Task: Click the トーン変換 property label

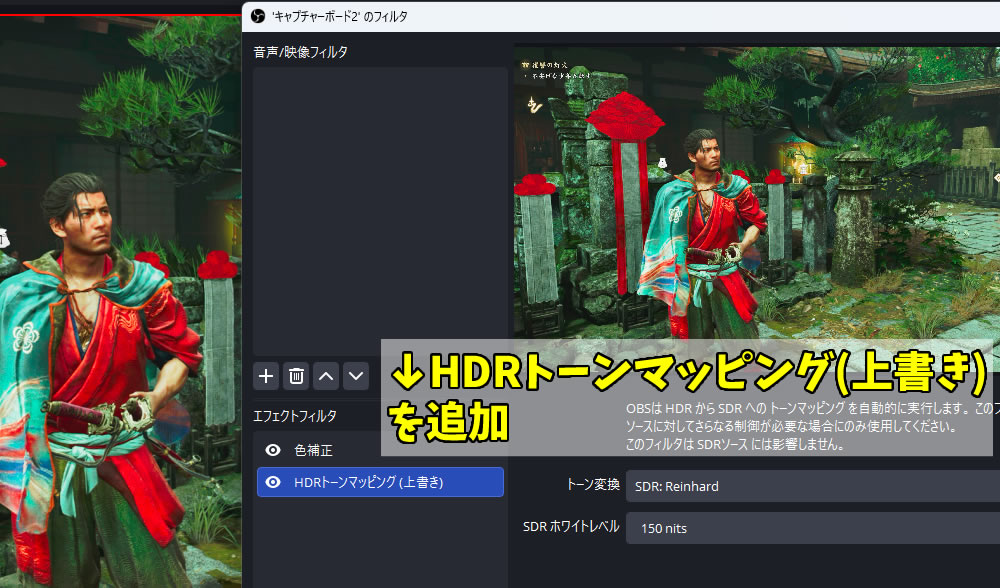Action: [x=593, y=485]
